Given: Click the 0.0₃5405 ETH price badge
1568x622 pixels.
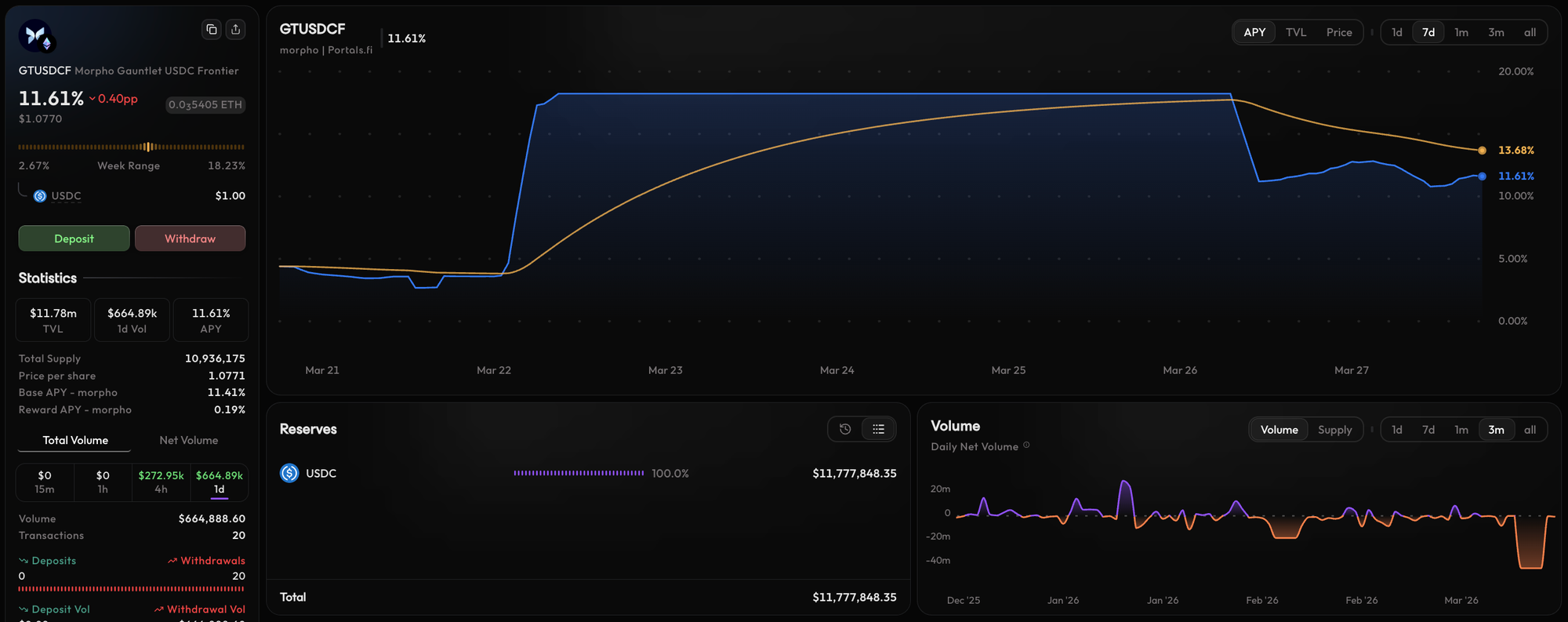Looking at the screenshot, I should (205, 105).
